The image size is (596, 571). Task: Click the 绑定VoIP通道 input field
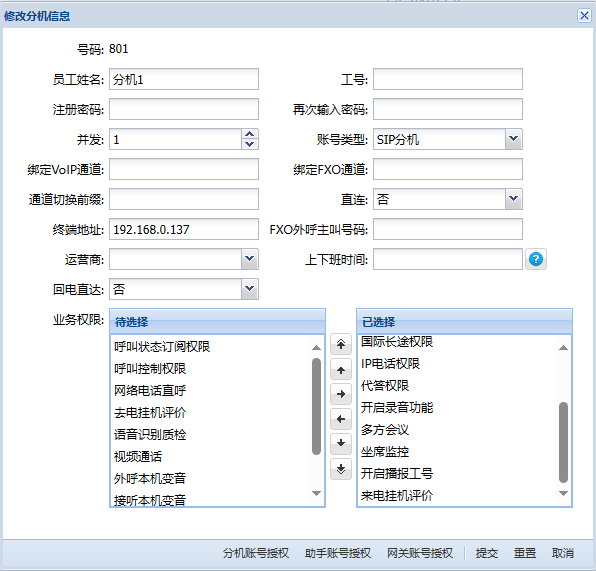pos(184,169)
